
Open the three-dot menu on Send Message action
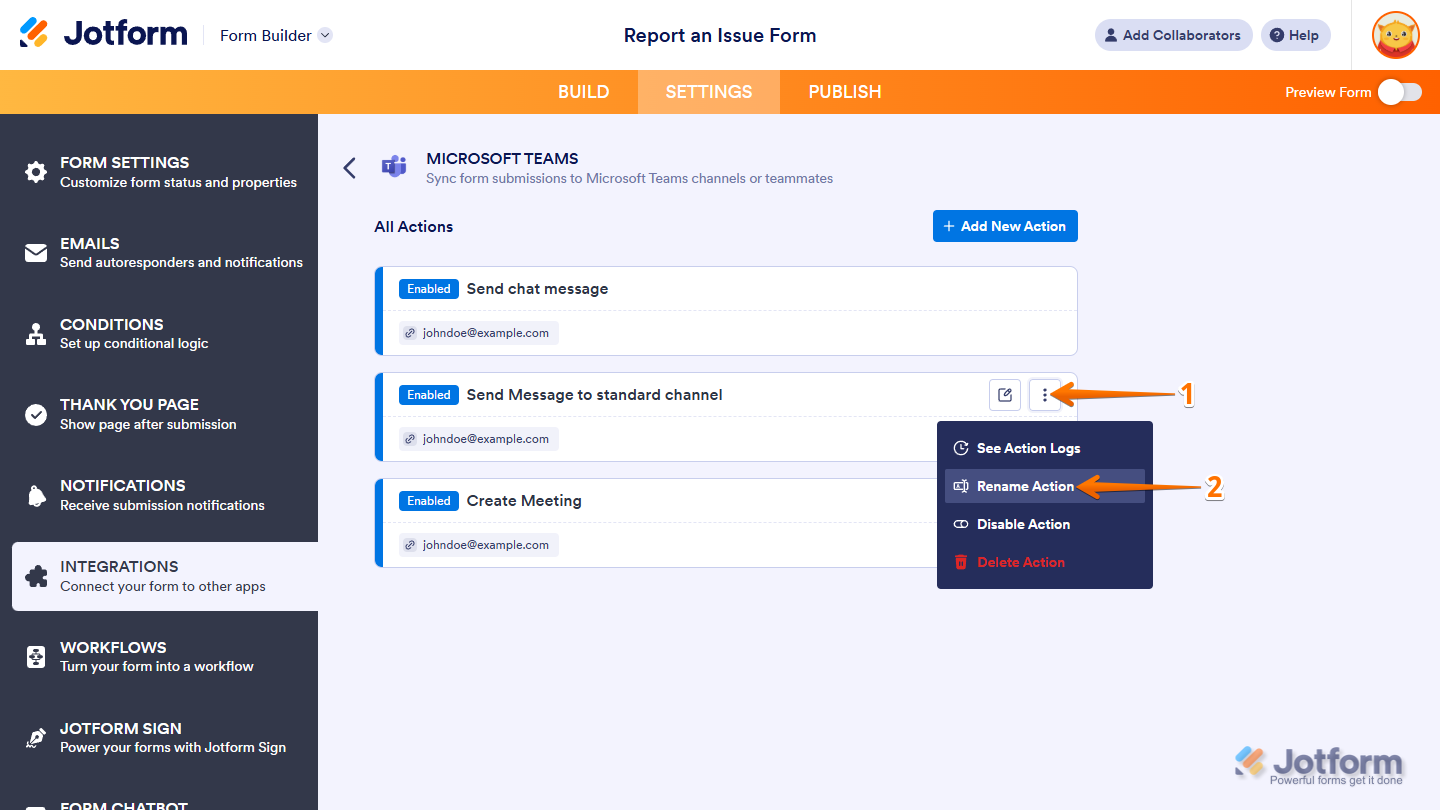[1044, 394]
